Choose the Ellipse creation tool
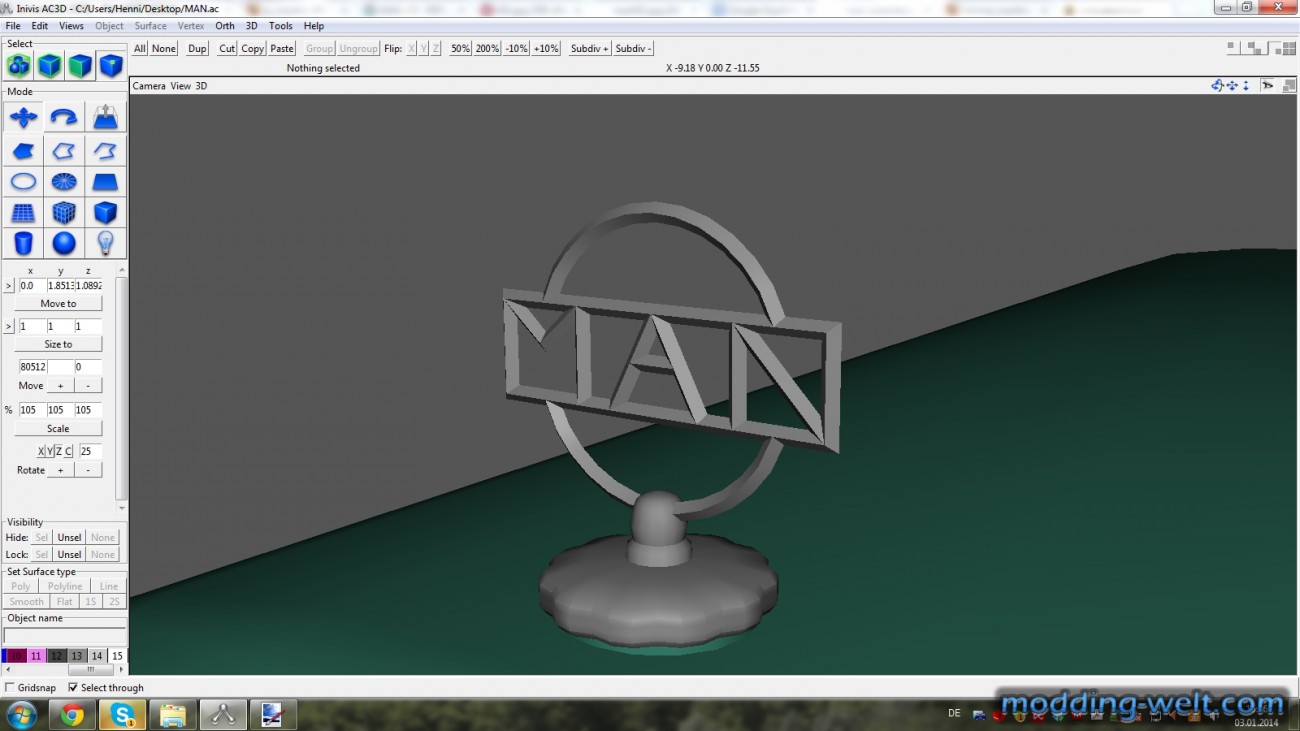Screen dimensions: 1300x731 pos(23,182)
